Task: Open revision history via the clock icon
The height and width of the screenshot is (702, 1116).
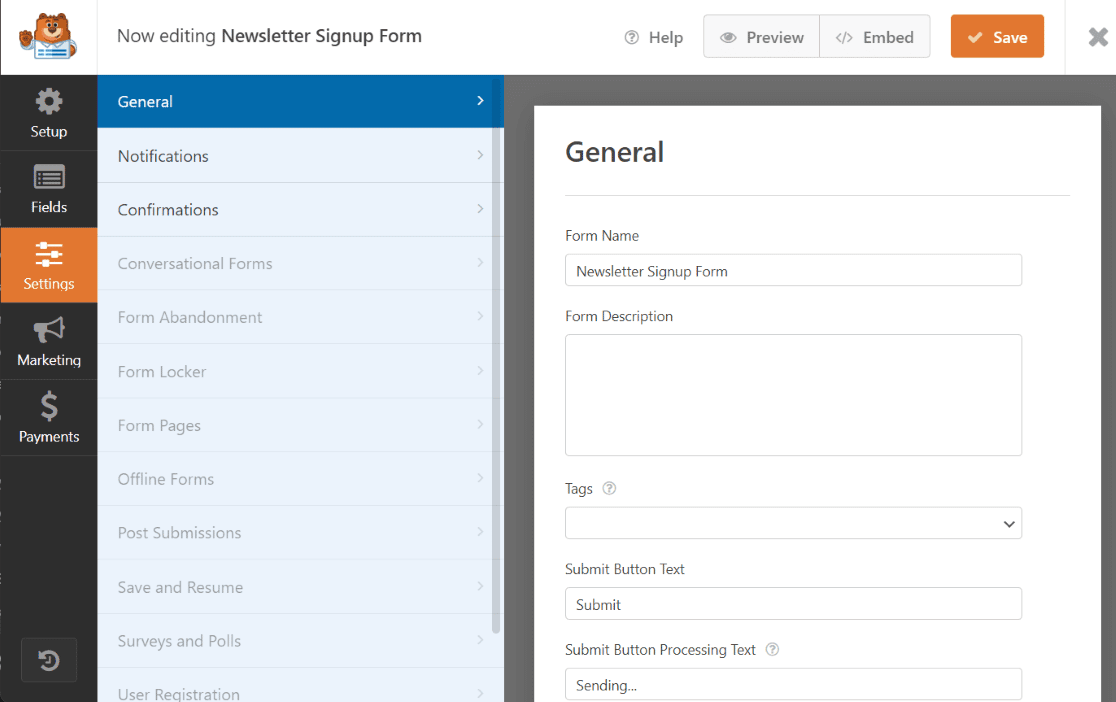Action: 48,659
